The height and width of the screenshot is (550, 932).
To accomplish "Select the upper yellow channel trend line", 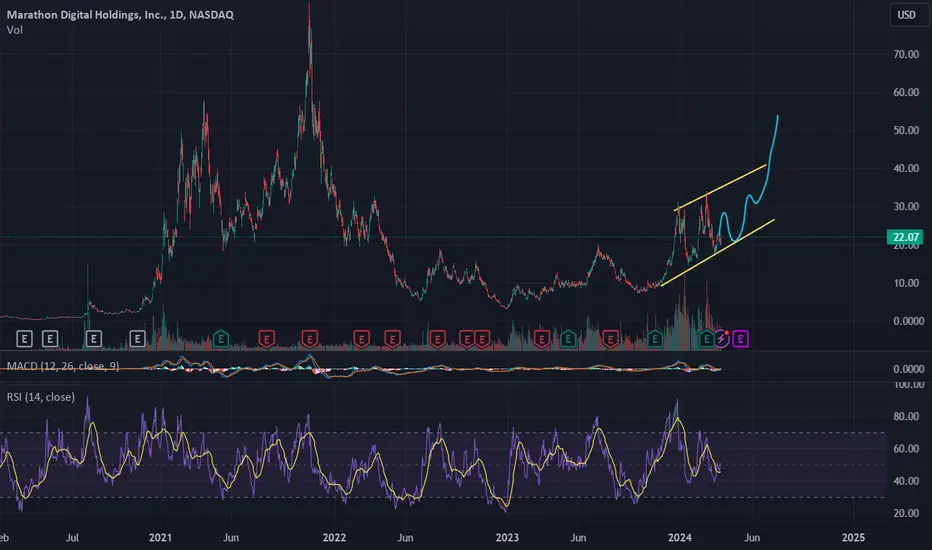I will click(x=720, y=187).
